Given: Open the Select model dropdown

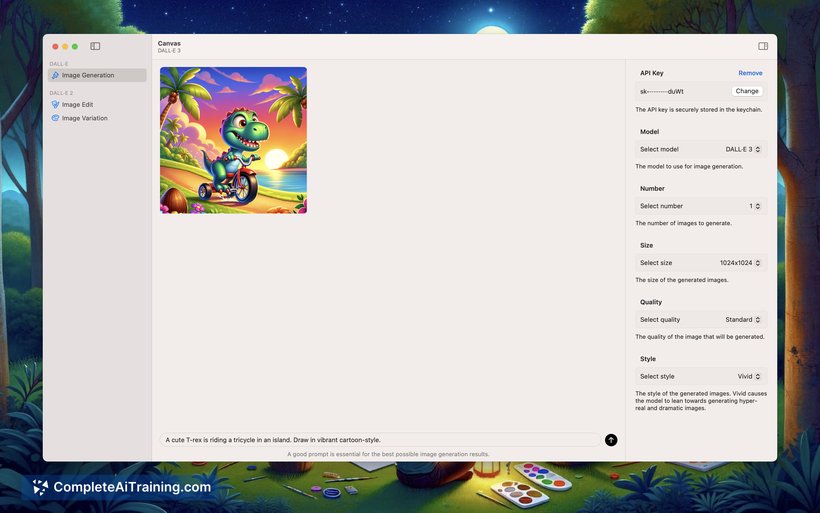Looking at the screenshot, I should [744, 149].
